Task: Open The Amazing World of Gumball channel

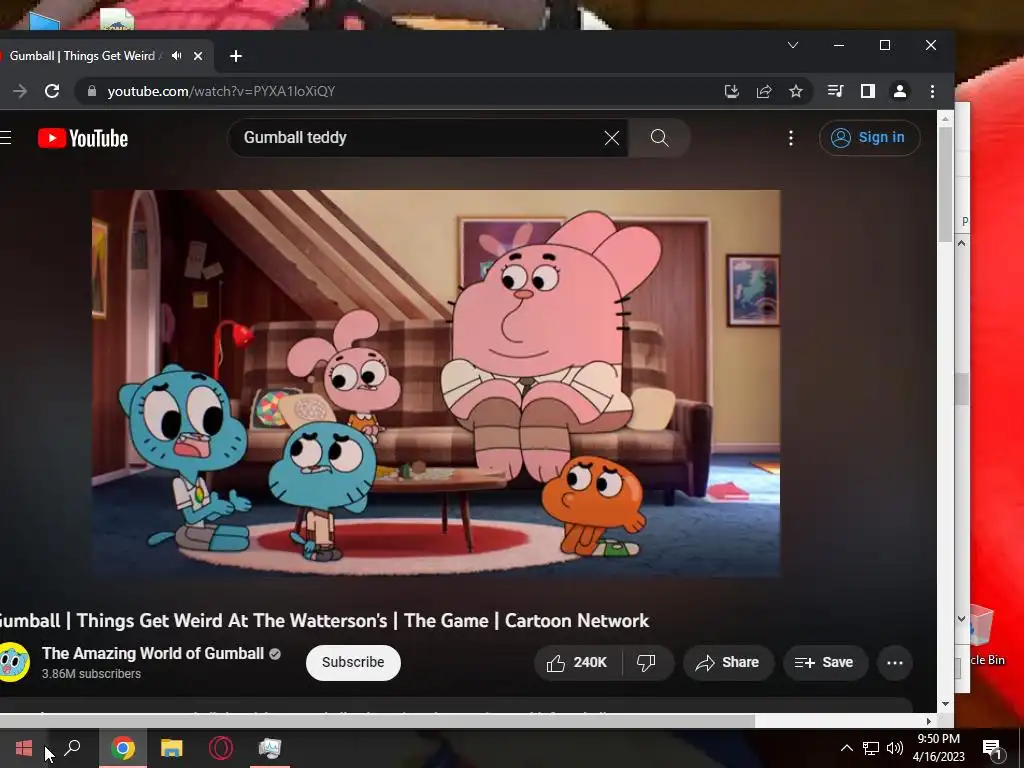Action: click(153, 653)
